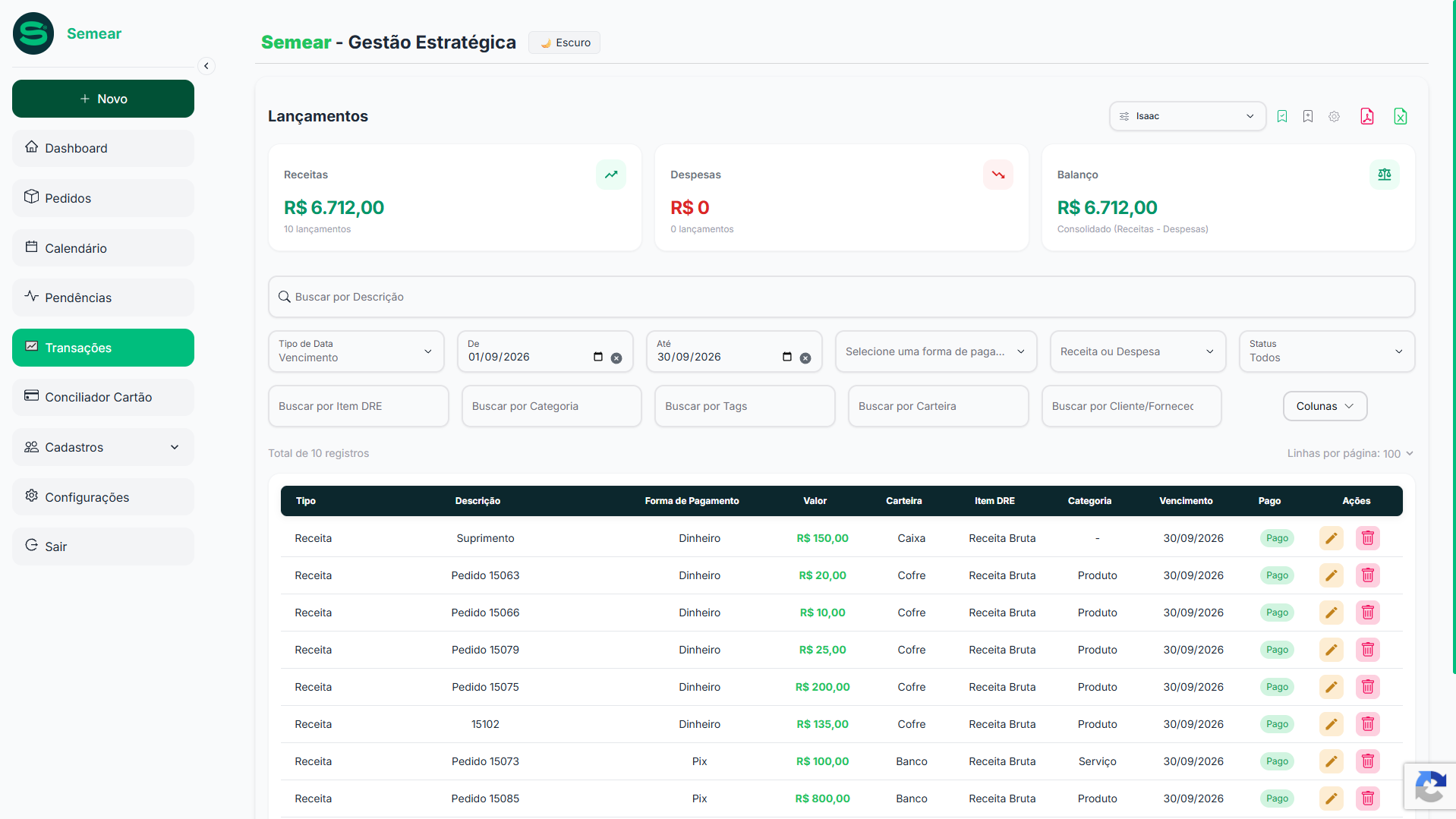Open Configurações
Screen dimensions: 1456x819
[x=103, y=497]
